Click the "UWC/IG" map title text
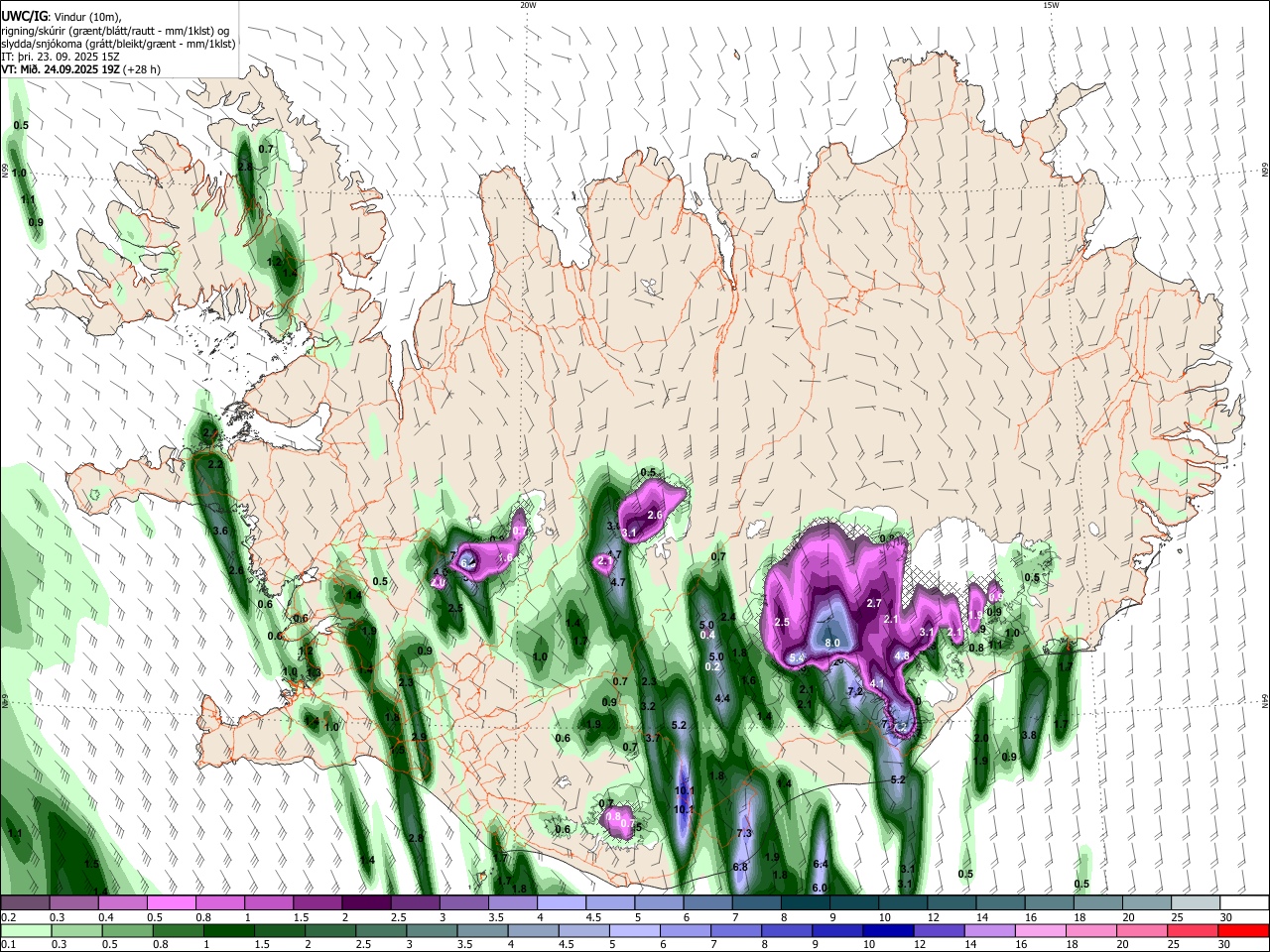The image size is (1270, 952). pyautogui.click(x=24, y=16)
